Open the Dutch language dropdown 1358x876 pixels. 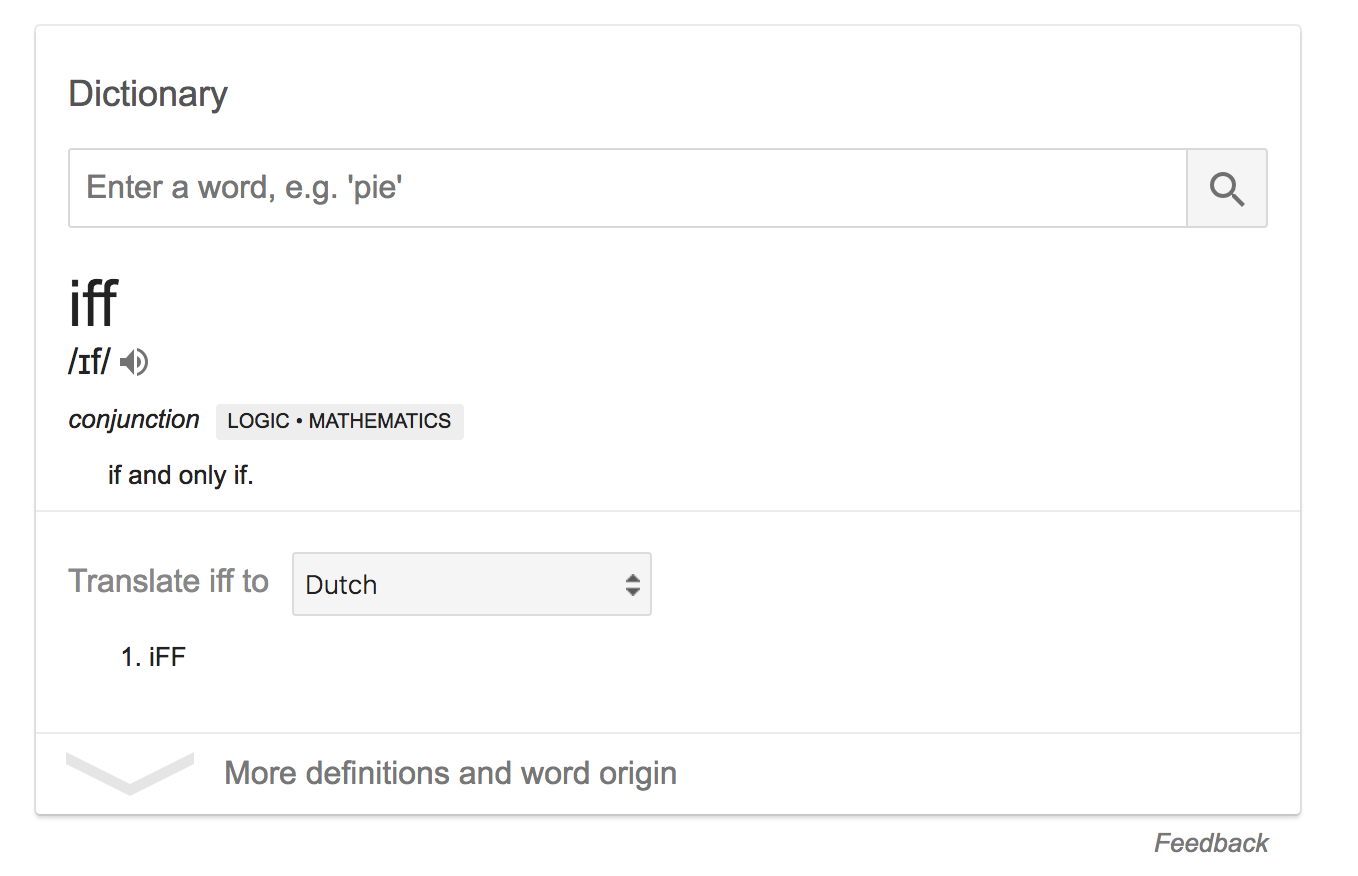click(471, 584)
